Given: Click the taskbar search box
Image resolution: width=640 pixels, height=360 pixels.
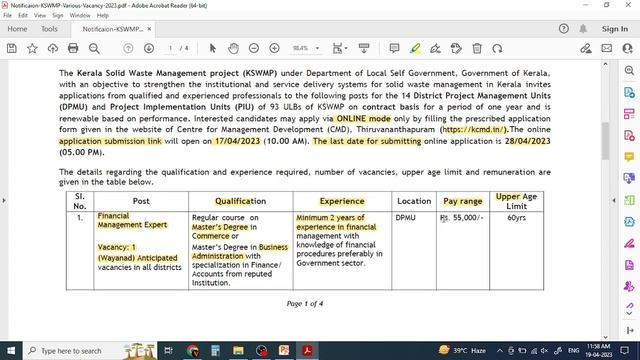Looking at the screenshot, I should coord(90,351).
